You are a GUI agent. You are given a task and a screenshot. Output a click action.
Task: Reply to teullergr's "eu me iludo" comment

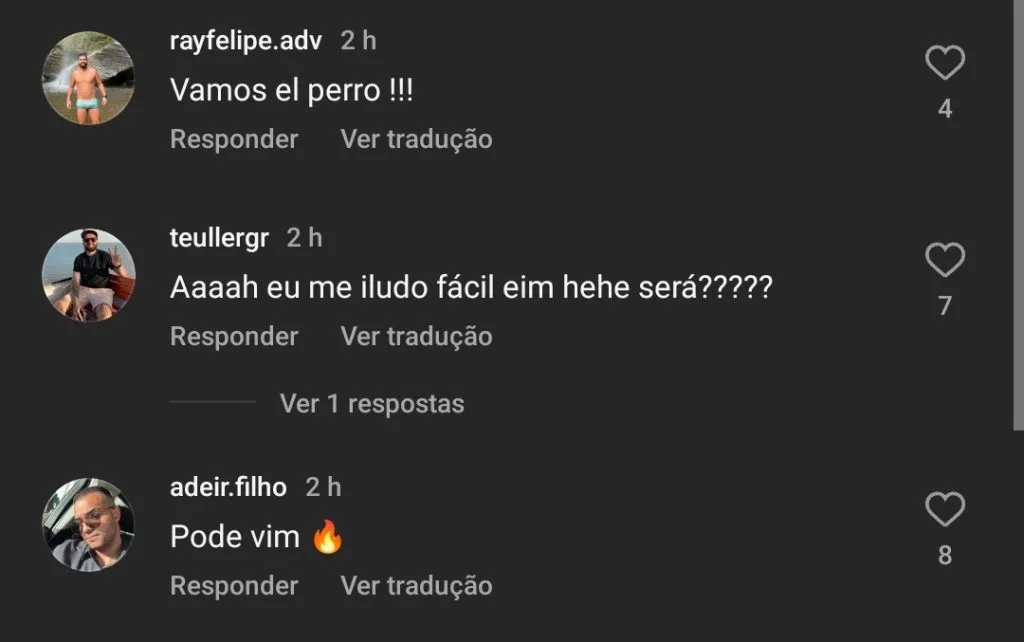[234, 337]
